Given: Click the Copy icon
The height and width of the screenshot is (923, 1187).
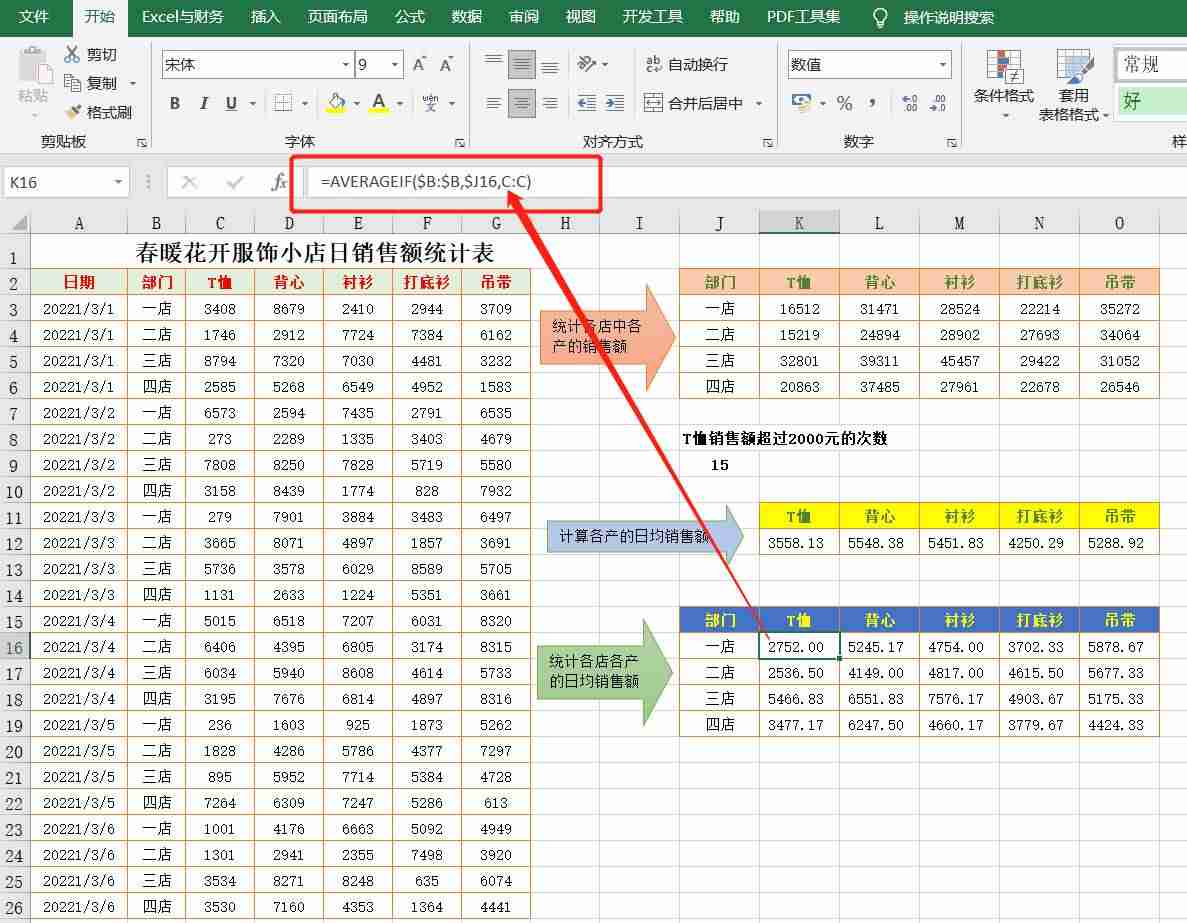Looking at the screenshot, I should (x=73, y=83).
